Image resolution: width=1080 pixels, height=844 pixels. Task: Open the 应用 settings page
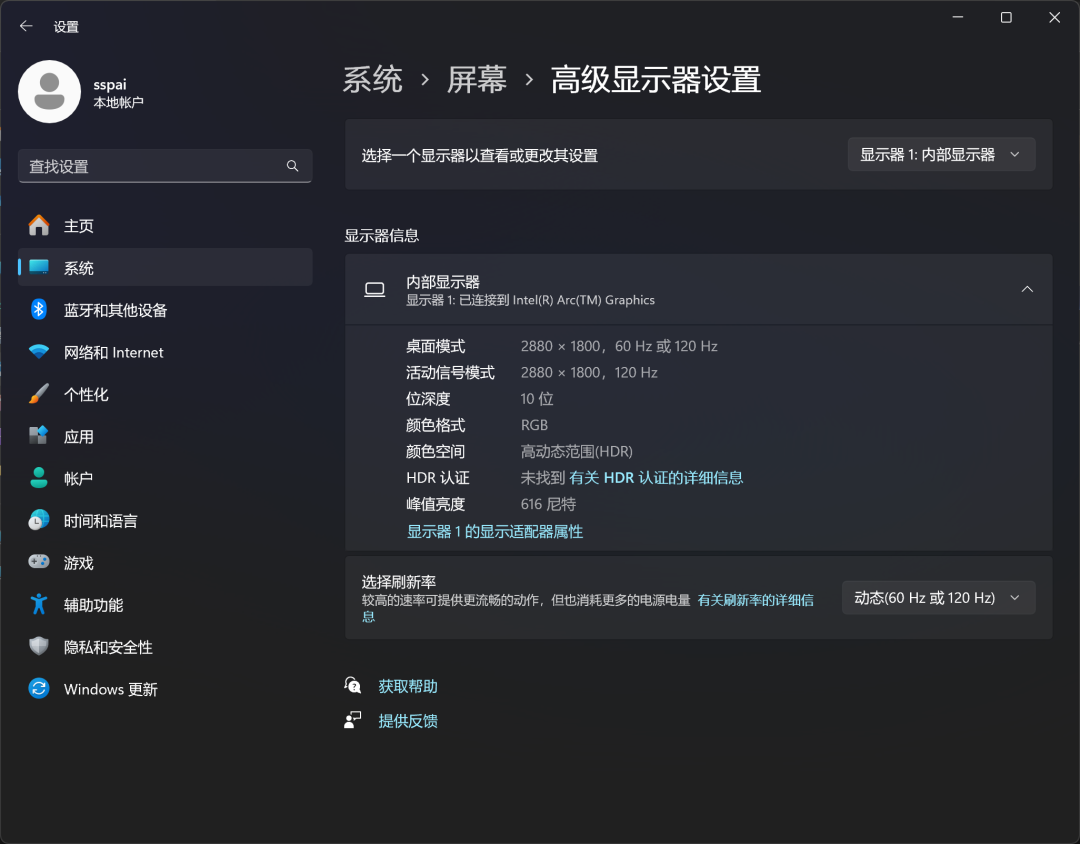(165, 436)
